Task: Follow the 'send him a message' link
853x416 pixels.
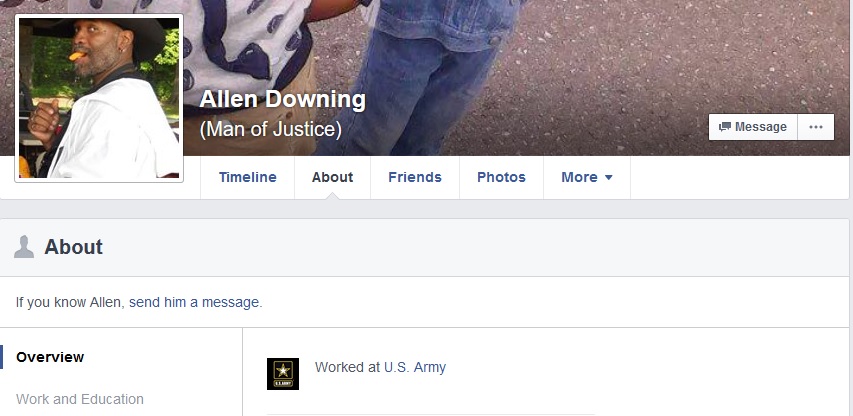Action: pos(195,302)
